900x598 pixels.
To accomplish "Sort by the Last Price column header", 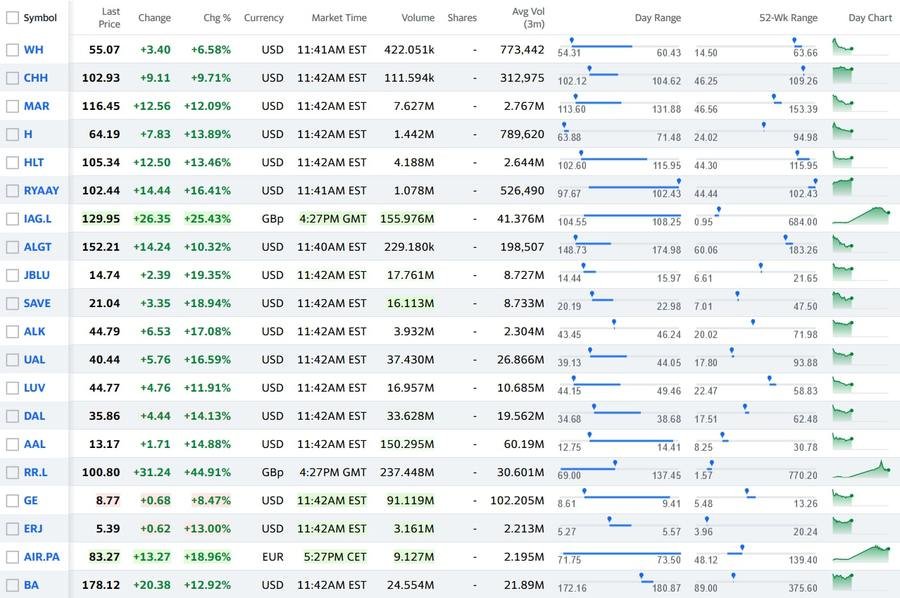I will tap(109, 18).
